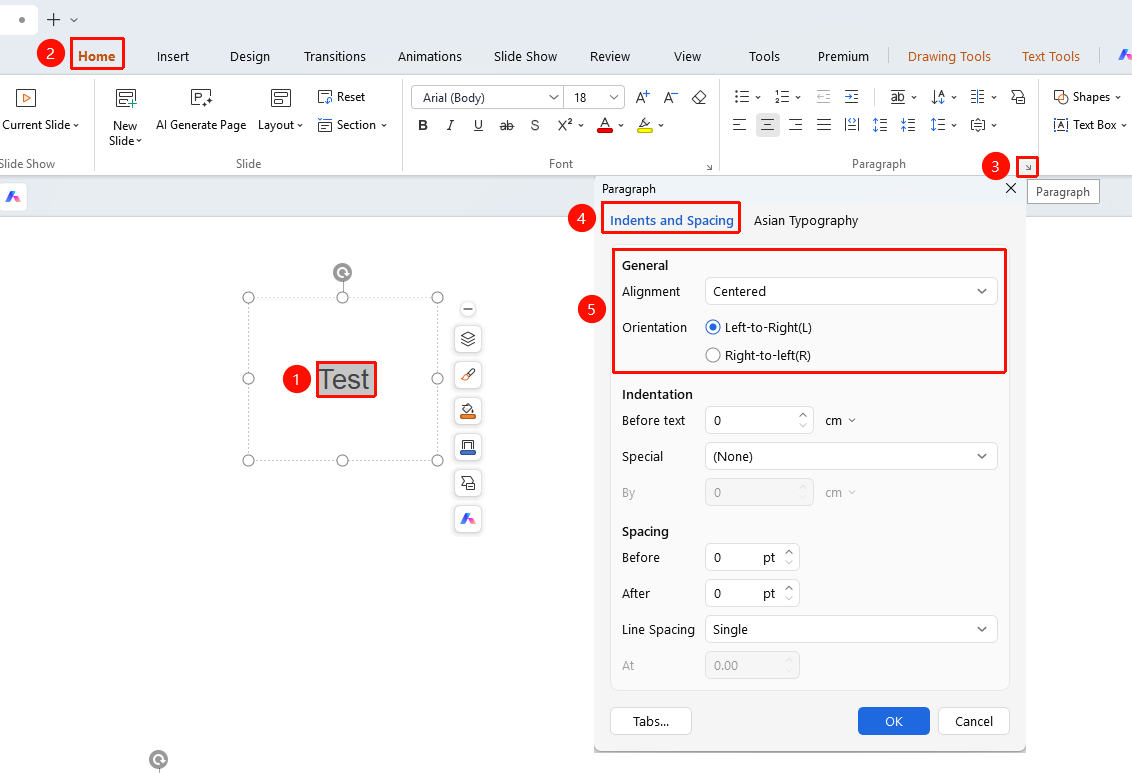
Task: Click the Reset button in the Slide group
Action: tap(341, 97)
